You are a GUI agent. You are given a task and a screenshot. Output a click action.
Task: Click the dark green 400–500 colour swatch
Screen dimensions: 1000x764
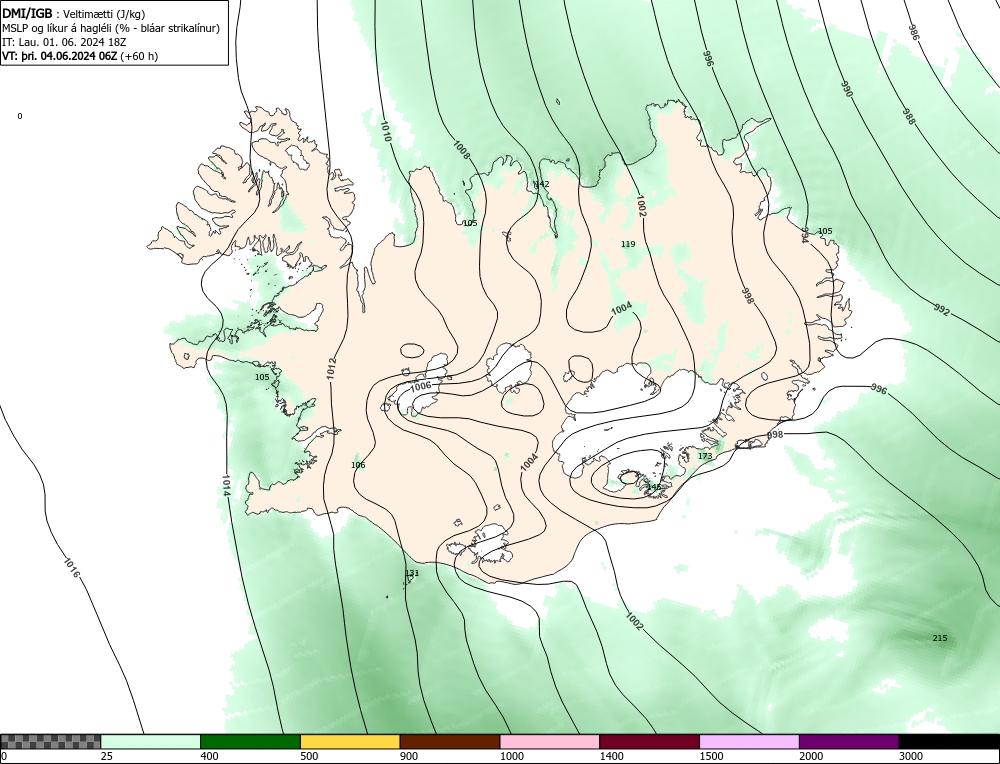(250, 742)
